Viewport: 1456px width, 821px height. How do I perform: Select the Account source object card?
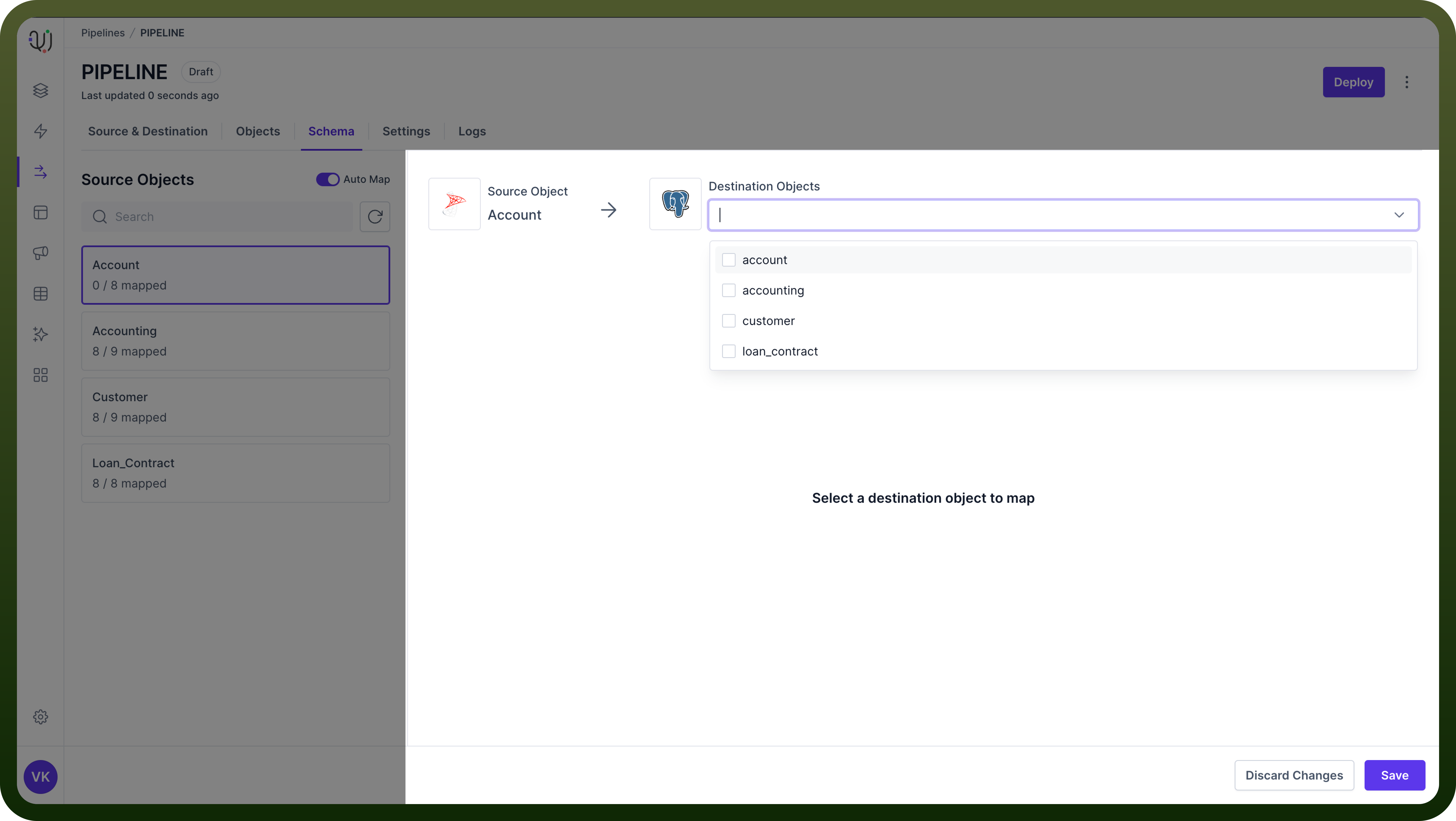[x=236, y=275]
